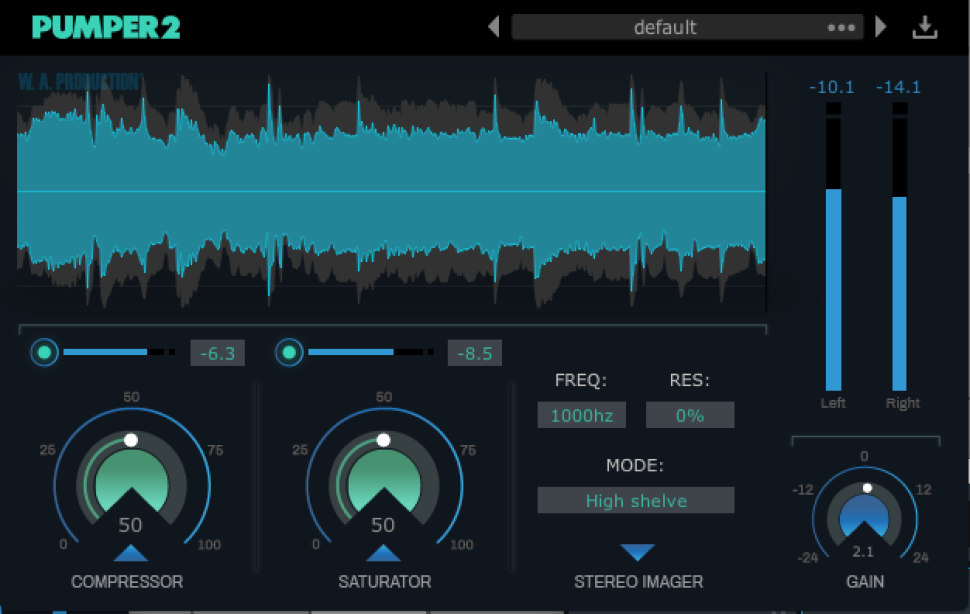This screenshot has width=970, height=614.
Task: Go to the previous preset arrow
Action: [x=493, y=27]
